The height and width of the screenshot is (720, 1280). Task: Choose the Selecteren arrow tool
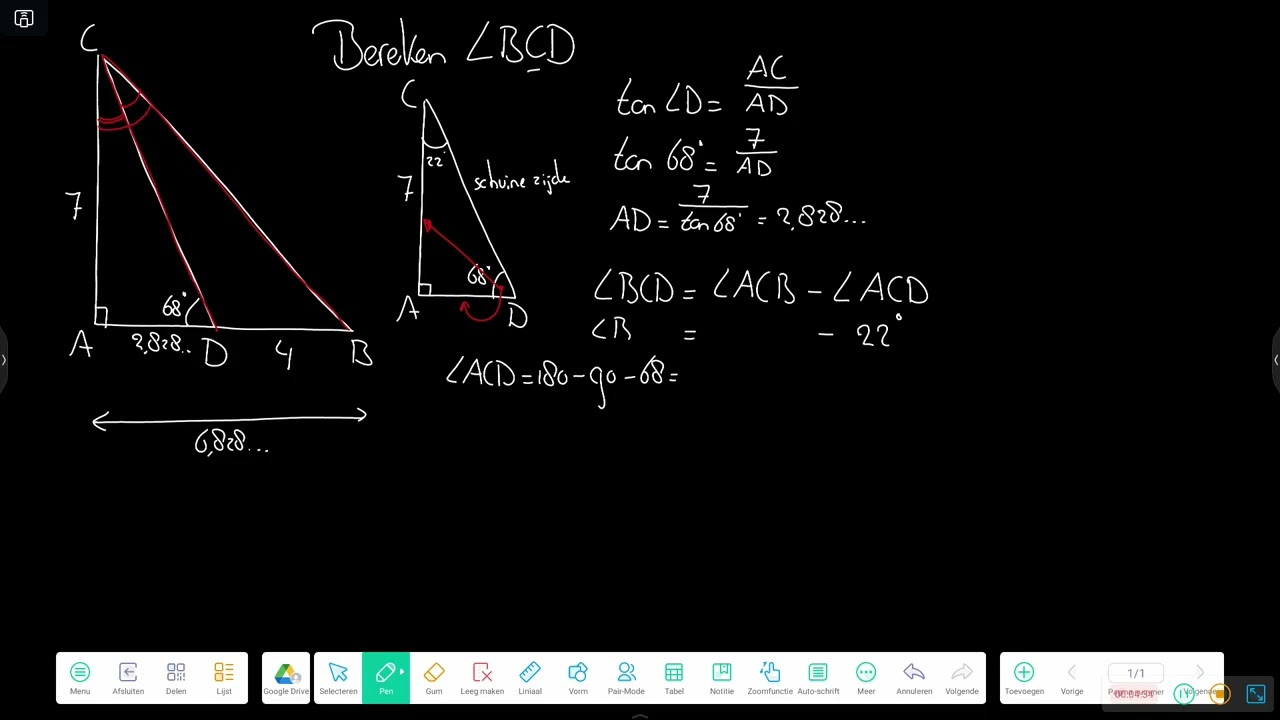pyautogui.click(x=338, y=678)
